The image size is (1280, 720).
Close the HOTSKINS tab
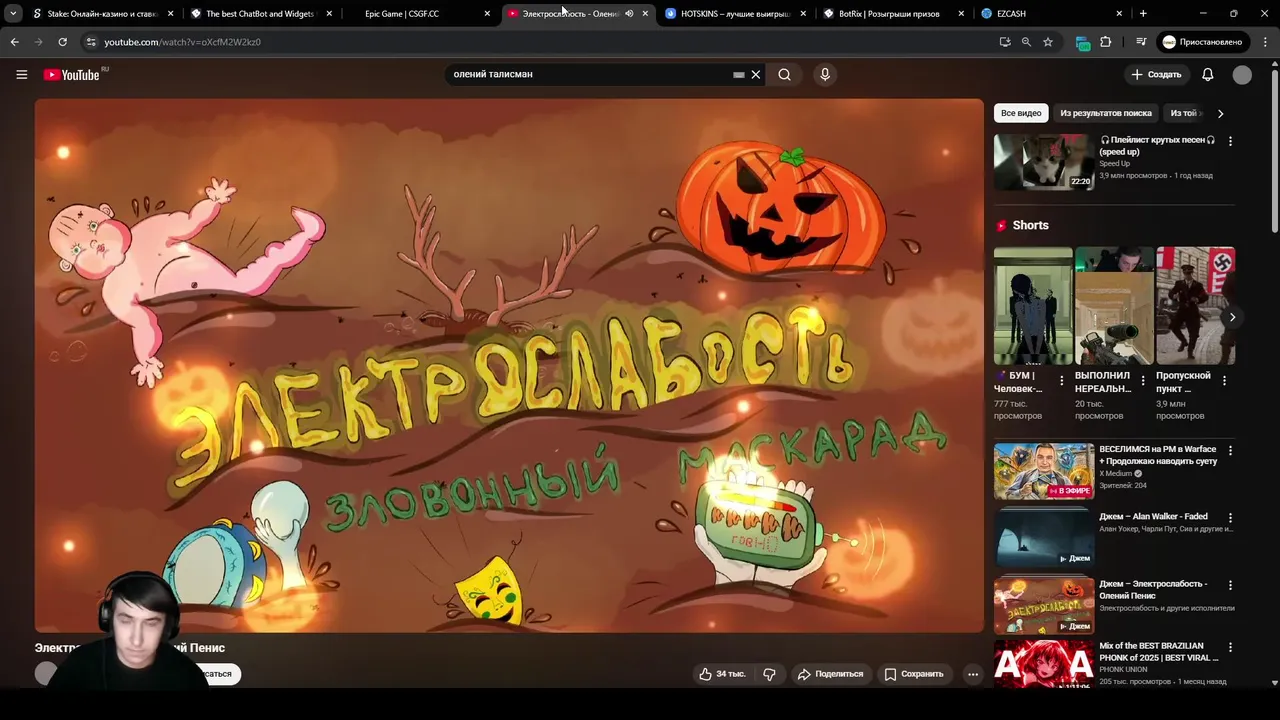tap(803, 13)
